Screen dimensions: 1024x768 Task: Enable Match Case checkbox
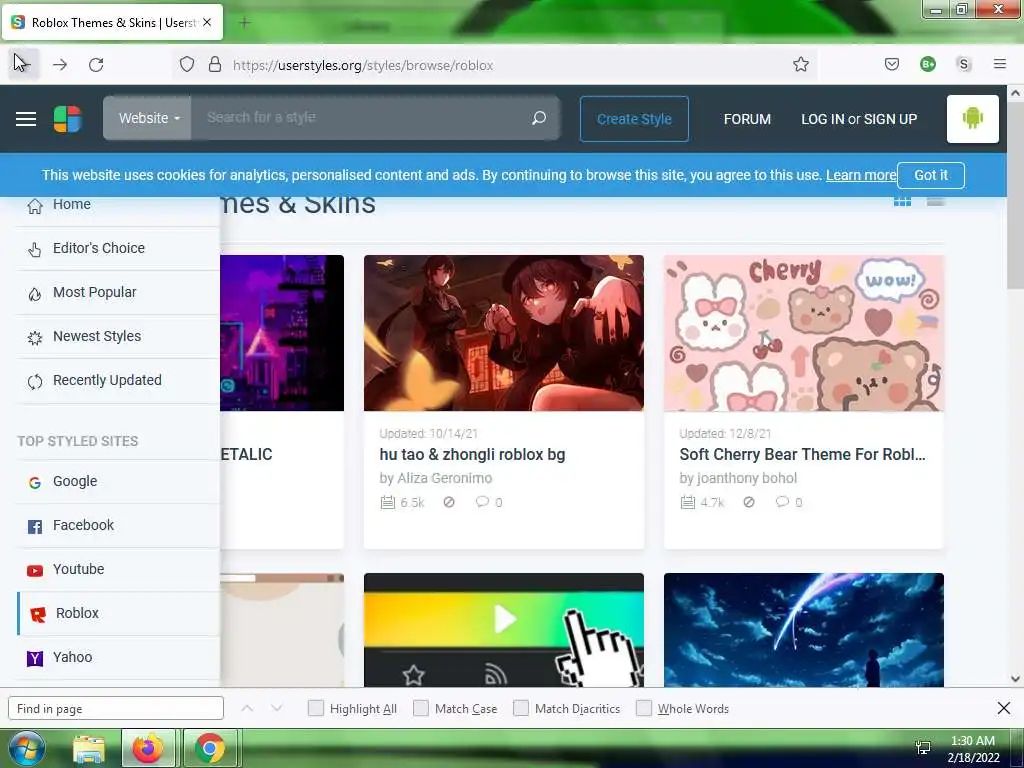click(421, 708)
